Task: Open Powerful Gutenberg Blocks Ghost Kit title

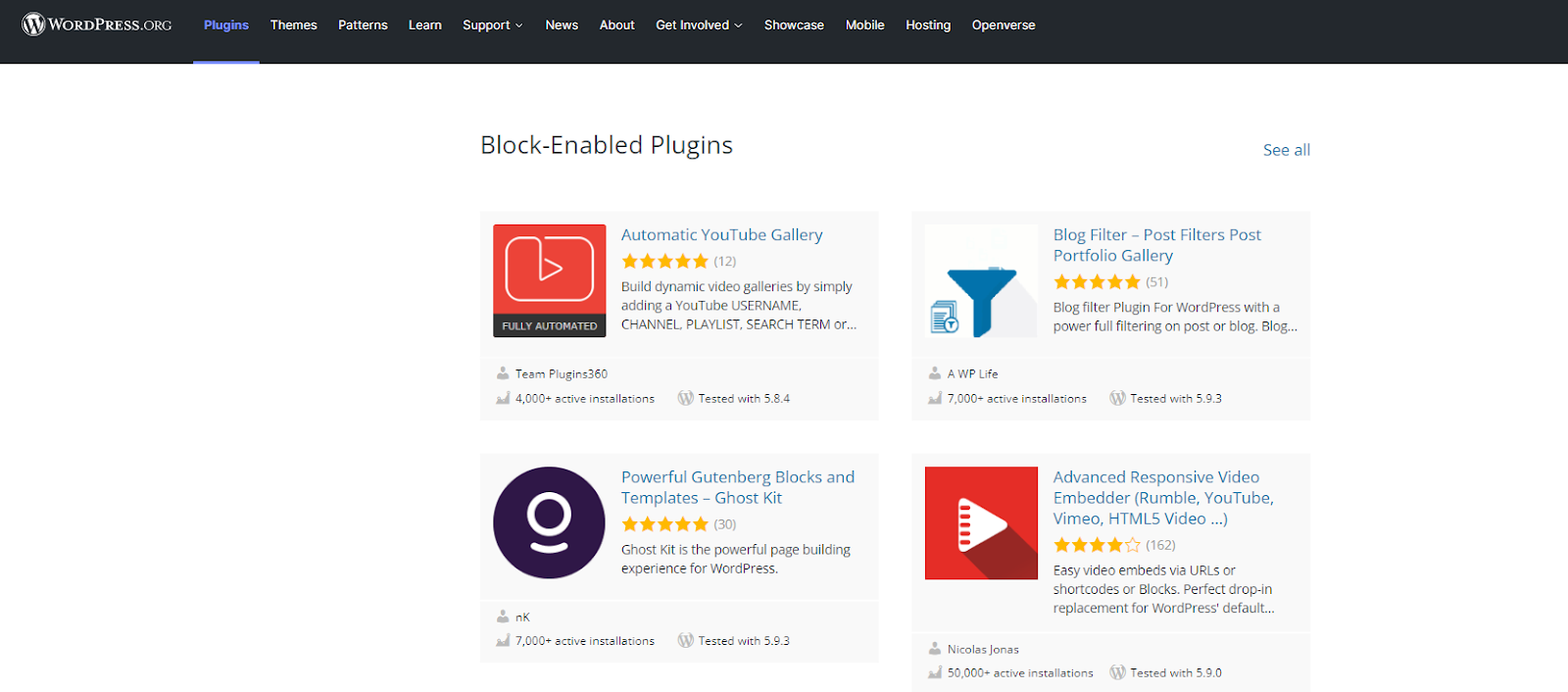Action: pos(738,487)
